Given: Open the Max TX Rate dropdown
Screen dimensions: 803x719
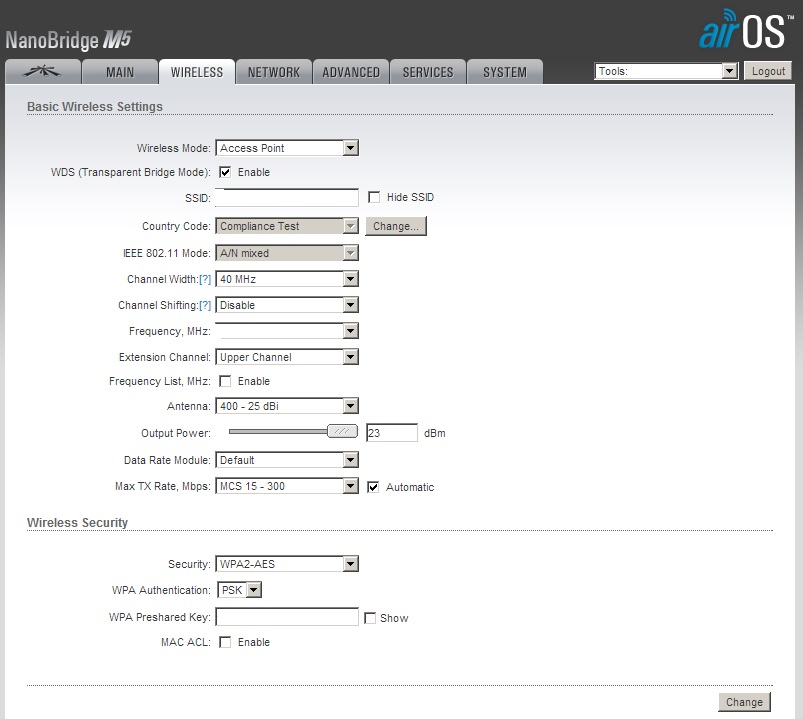Looking at the screenshot, I should [x=287, y=486].
